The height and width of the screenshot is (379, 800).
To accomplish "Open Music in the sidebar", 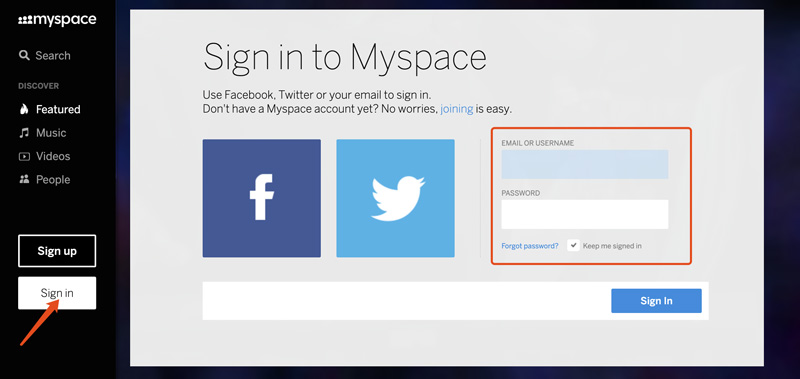I will pos(51,133).
